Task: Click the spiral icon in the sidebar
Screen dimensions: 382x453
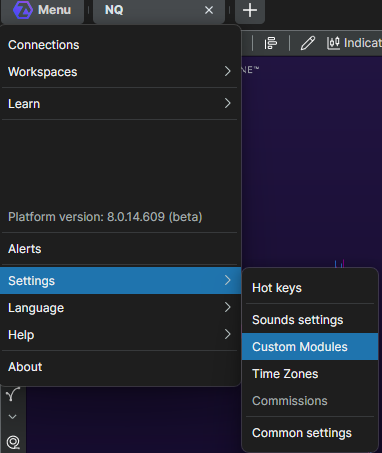Action: click(x=13, y=443)
